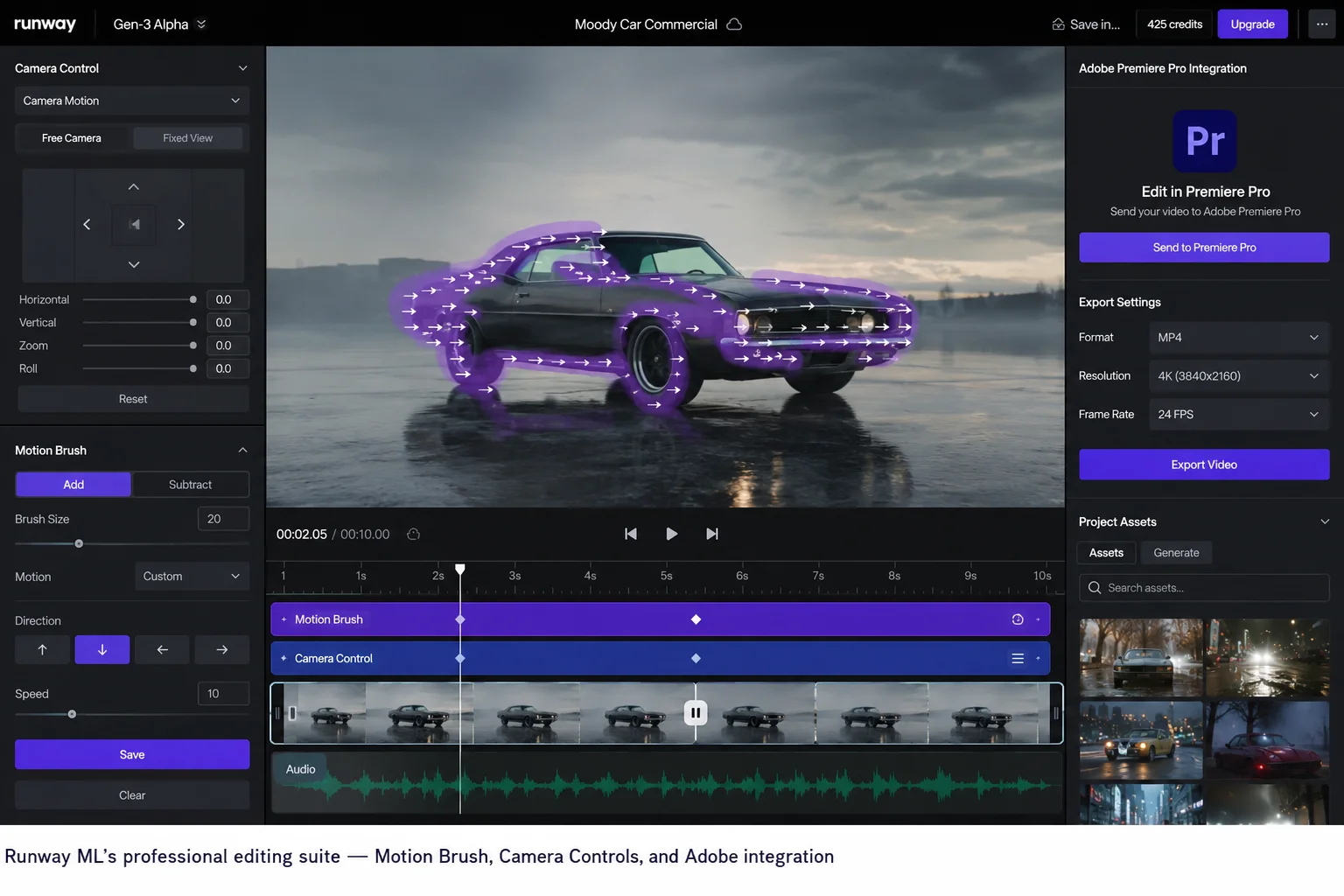Click the camera pan left arrow
The image size is (1344, 896).
click(87, 225)
